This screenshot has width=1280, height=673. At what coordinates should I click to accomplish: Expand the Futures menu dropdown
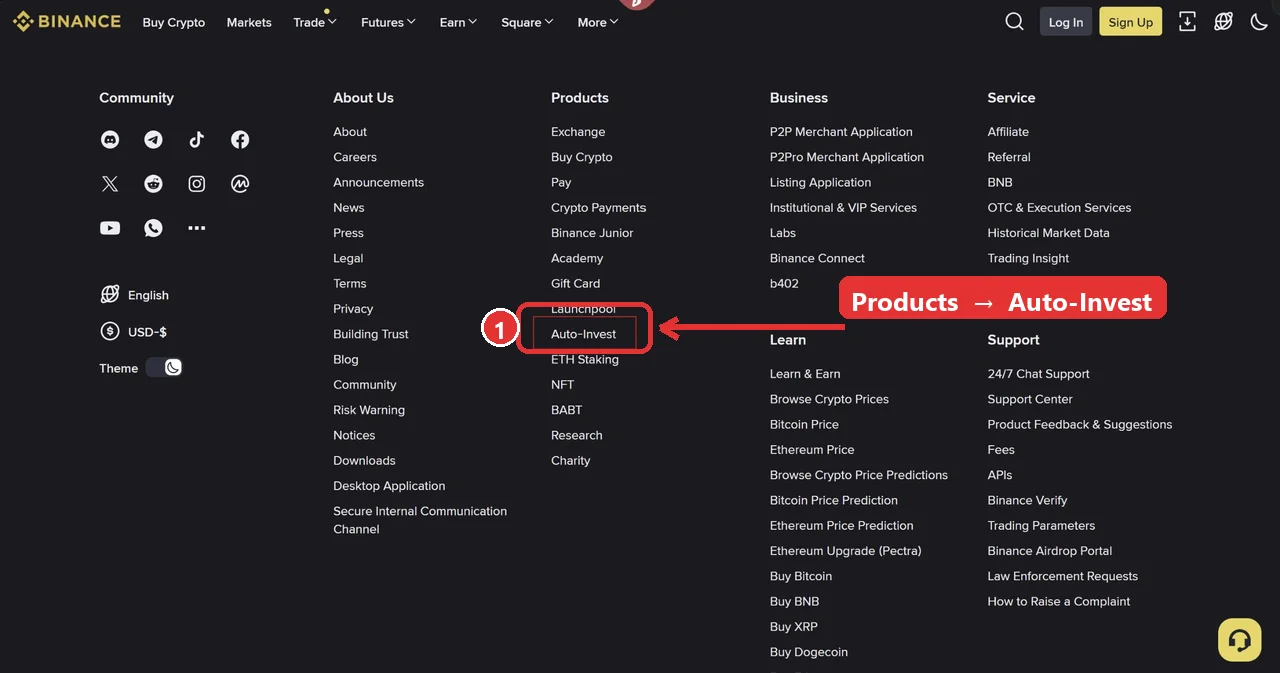388,22
